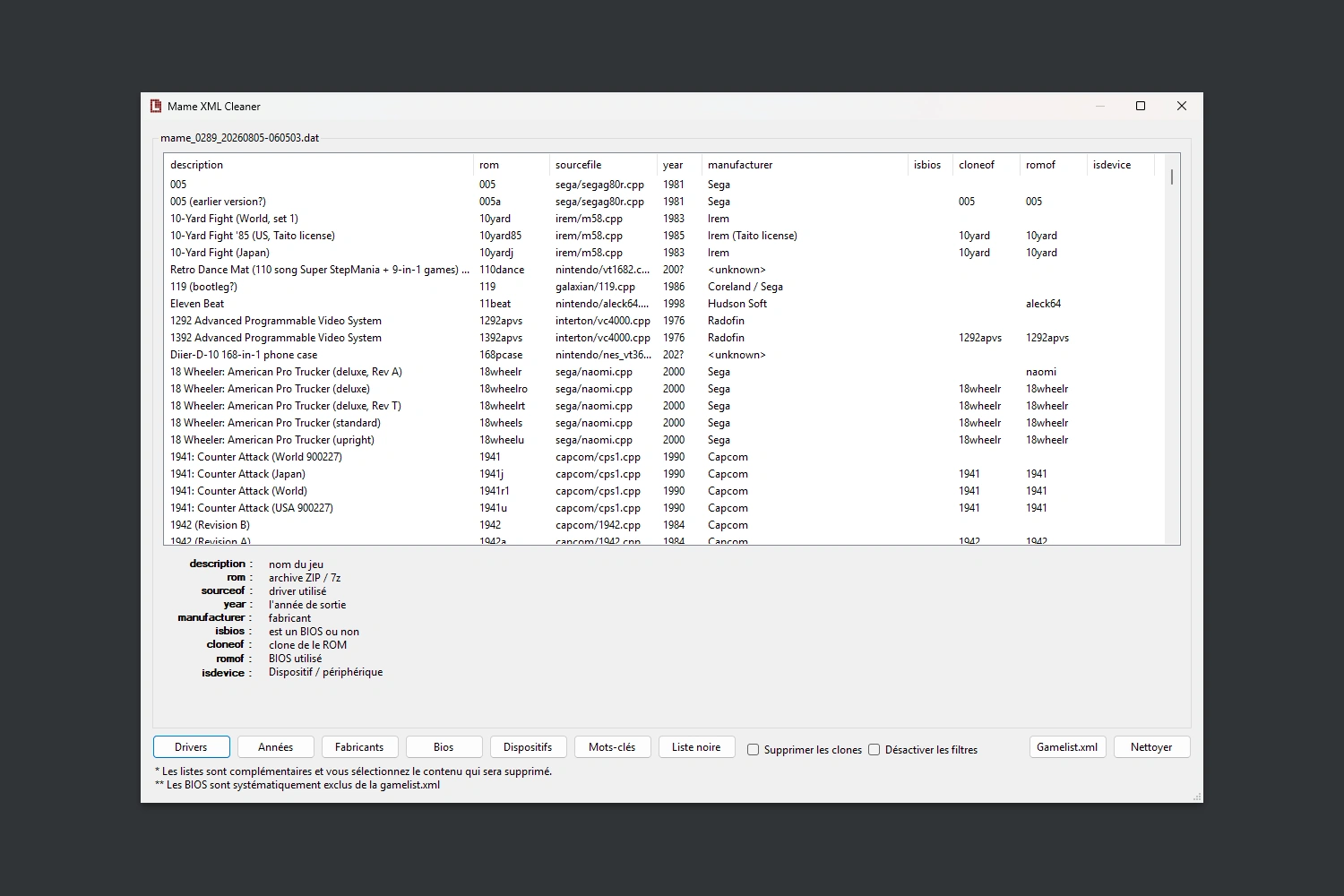Select the Retro Dance Mat row
Viewport: 1344px width, 896px height.
point(665,270)
